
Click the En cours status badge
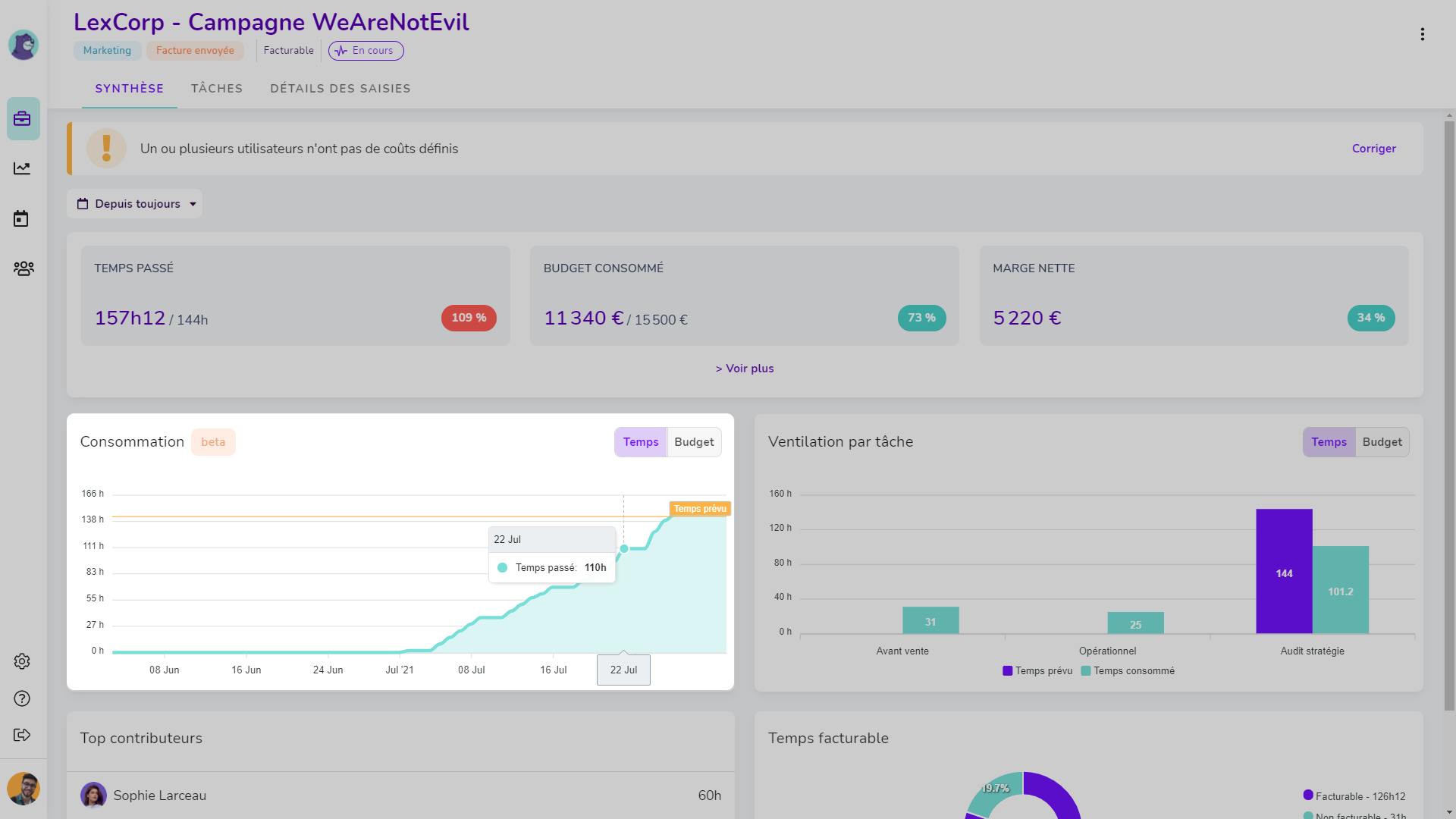366,51
